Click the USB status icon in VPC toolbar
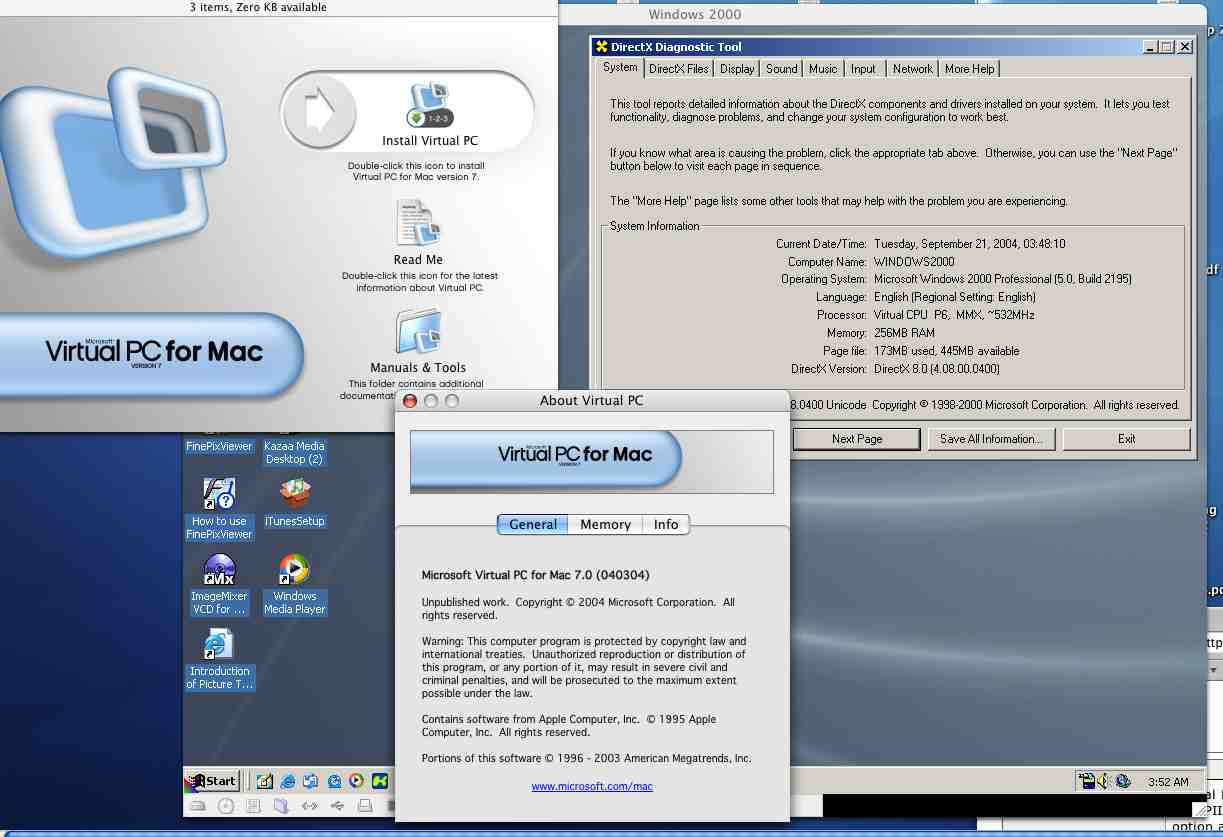Image resolution: width=1223 pixels, height=837 pixels. tap(337, 805)
